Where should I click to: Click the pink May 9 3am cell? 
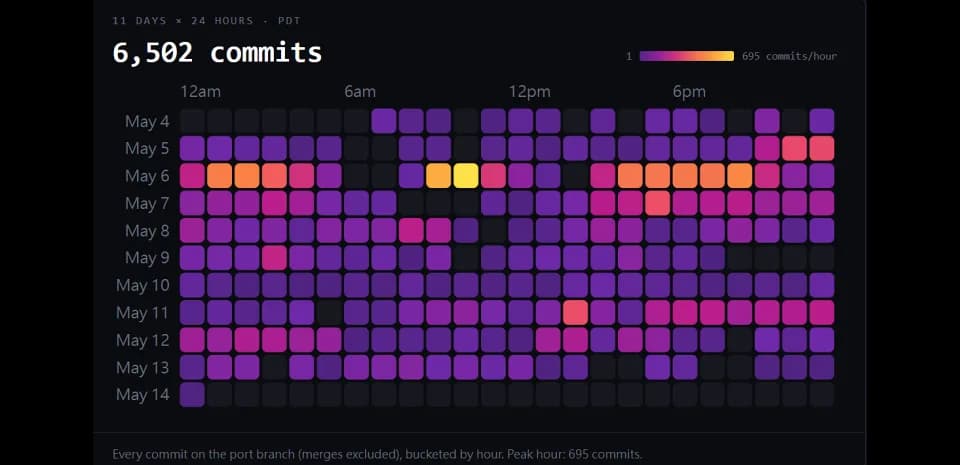coord(274,258)
